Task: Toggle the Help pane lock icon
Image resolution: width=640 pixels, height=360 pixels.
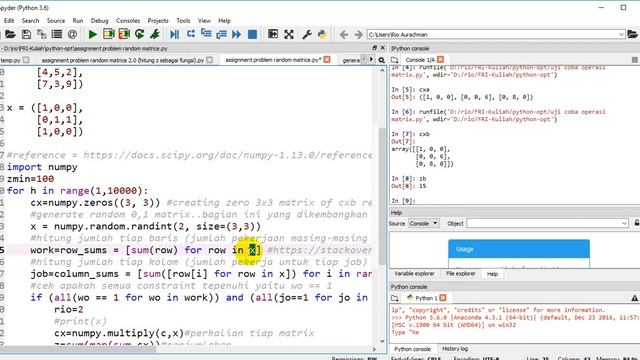Action: click(637, 223)
